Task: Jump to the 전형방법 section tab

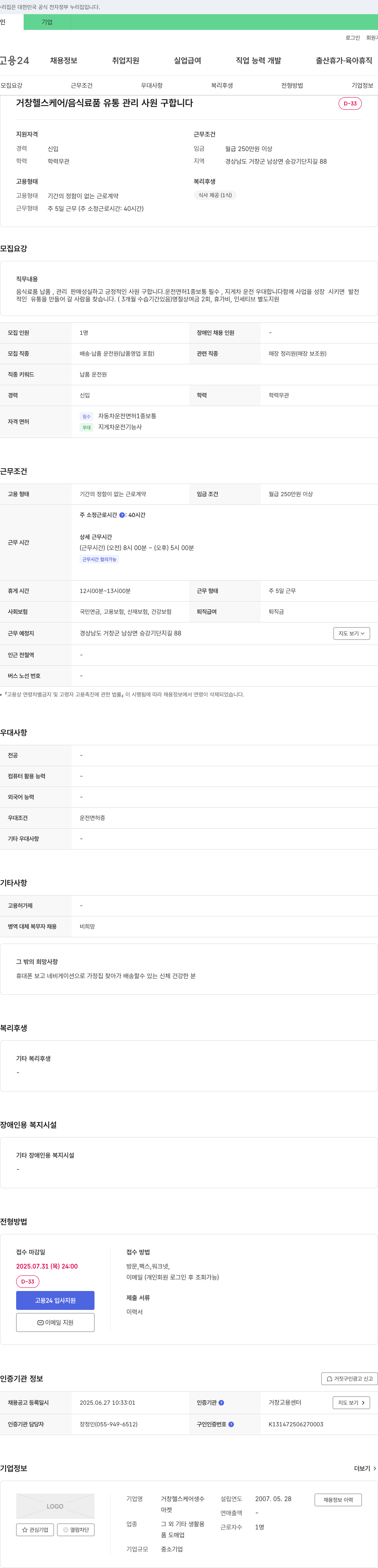Action: [292, 85]
